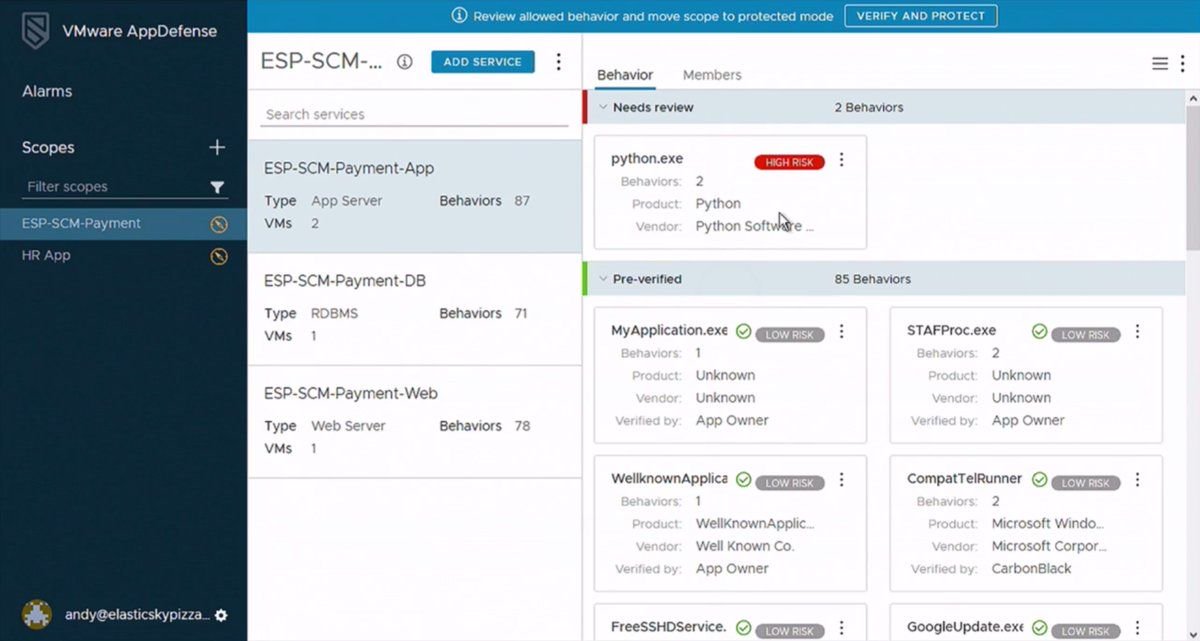Click the LOW RISK badge on MyApplication.exe

(x=790, y=335)
